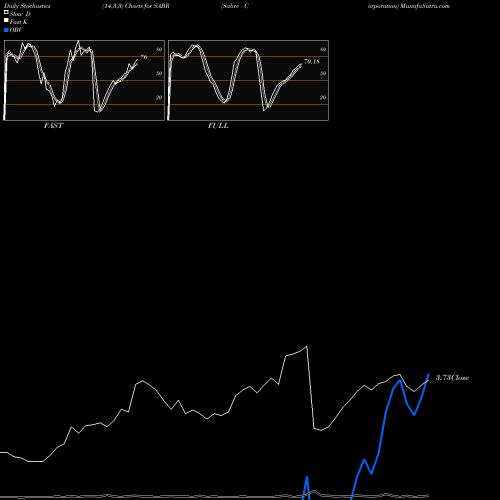The height and width of the screenshot is (500, 500).
Task: Click the 76 value on FAST chart
Action: (144, 57)
